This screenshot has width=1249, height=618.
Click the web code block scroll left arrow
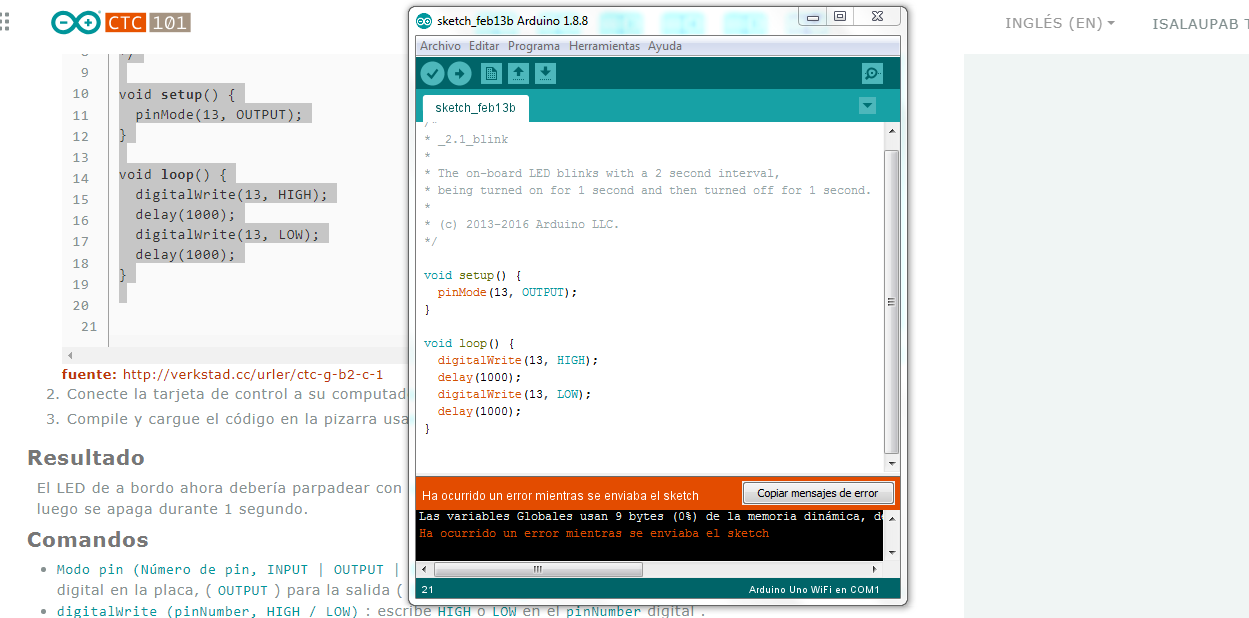coord(69,355)
